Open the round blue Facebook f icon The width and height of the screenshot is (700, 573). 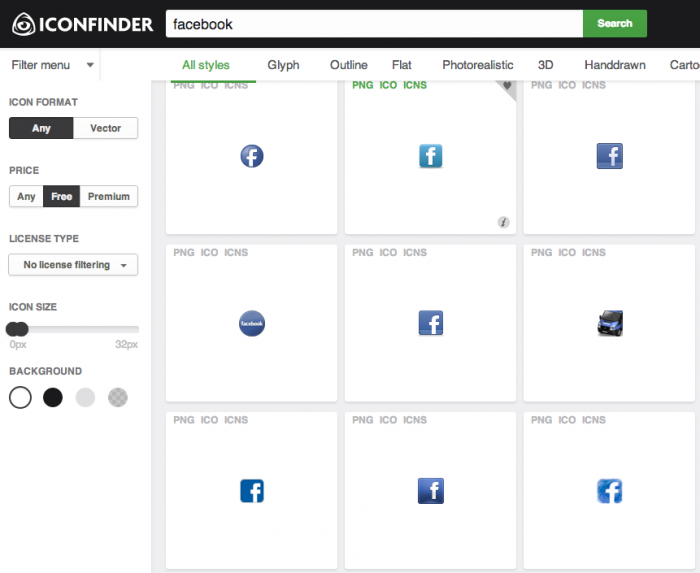(x=252, y=156)
